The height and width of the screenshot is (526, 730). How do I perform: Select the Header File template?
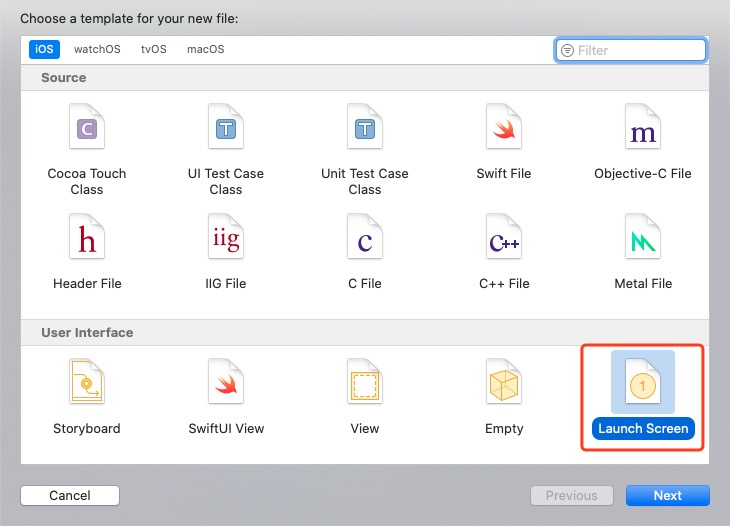tap(87, 240)
